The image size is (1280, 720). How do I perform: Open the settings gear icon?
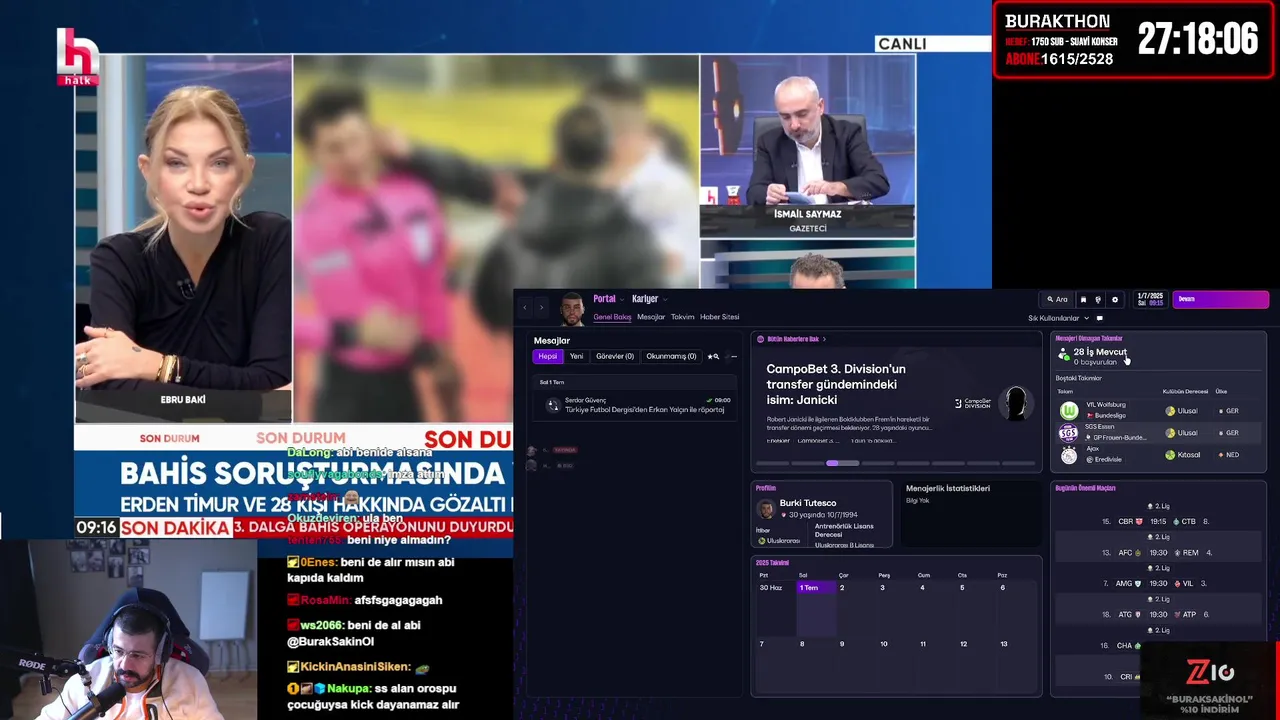(1115, 299)
